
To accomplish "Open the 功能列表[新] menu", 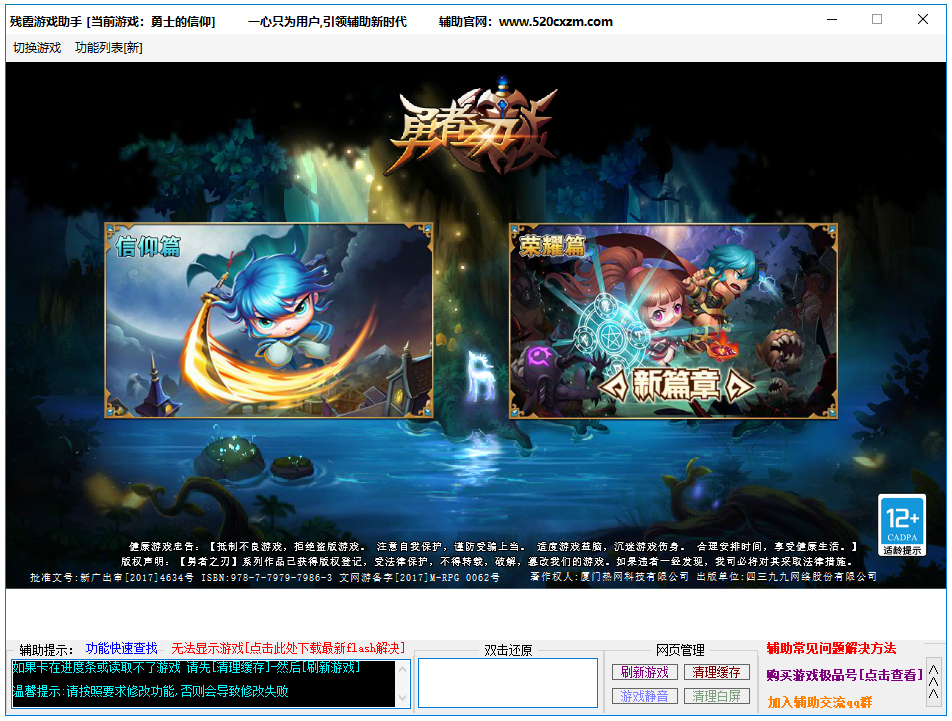I will pyautogui.click(x=109, y=48).
